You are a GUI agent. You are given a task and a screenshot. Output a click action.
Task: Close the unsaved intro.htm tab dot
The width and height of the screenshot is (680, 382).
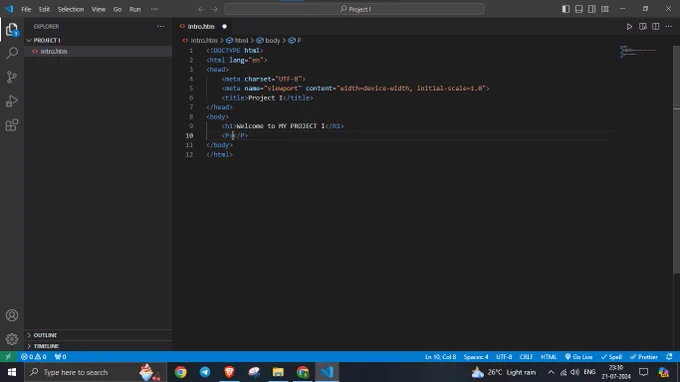pyautogui.click(x=224, y=26)
